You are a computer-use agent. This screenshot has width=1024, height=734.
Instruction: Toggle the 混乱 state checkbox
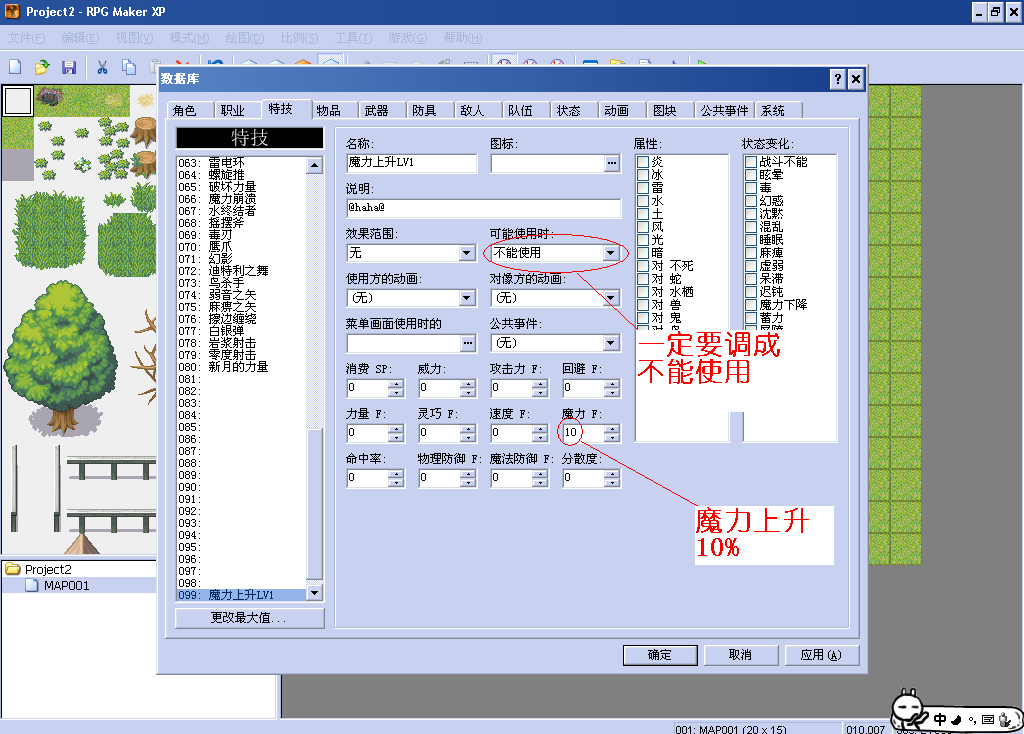click(751, 227)
